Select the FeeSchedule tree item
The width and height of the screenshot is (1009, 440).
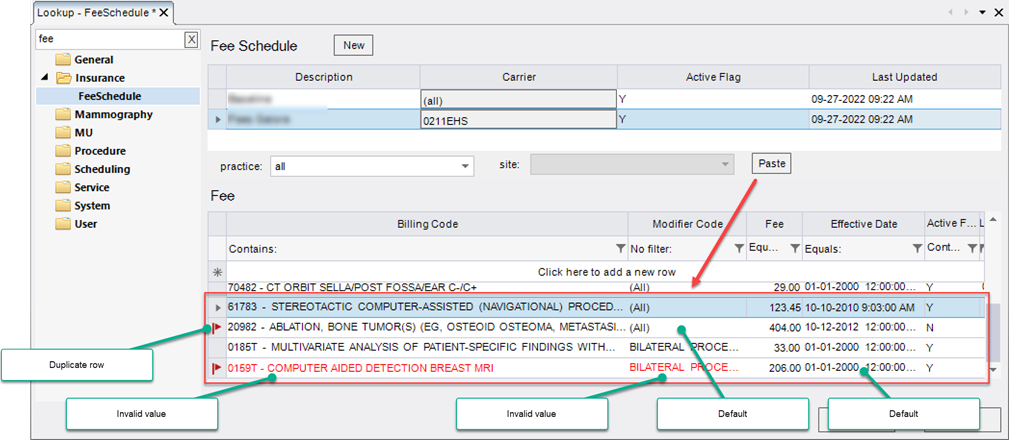tap(109, 96)
